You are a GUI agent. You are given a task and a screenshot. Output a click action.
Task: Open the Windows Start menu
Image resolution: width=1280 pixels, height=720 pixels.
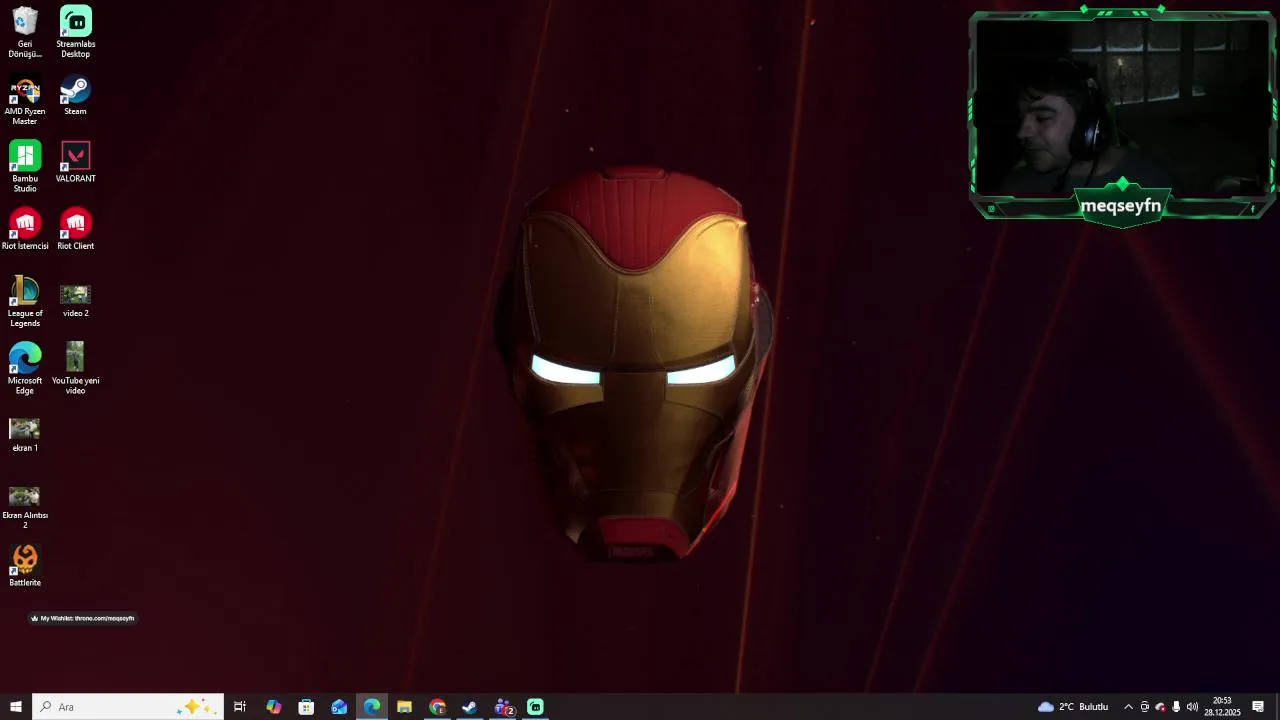point(15,707)
